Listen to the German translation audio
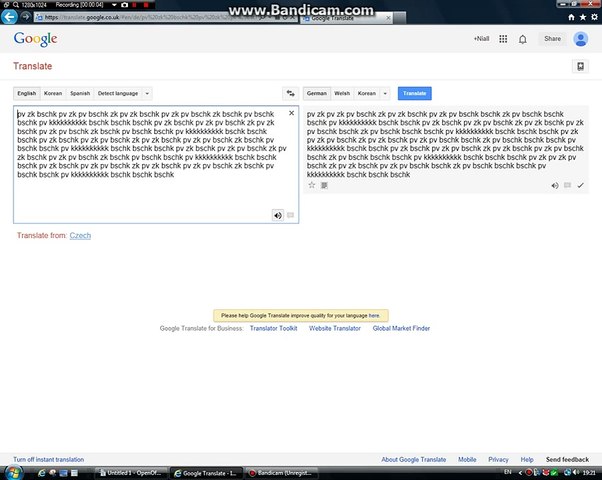Image resolution: width=602 pixels, height=480 pixels. (555, 185)
